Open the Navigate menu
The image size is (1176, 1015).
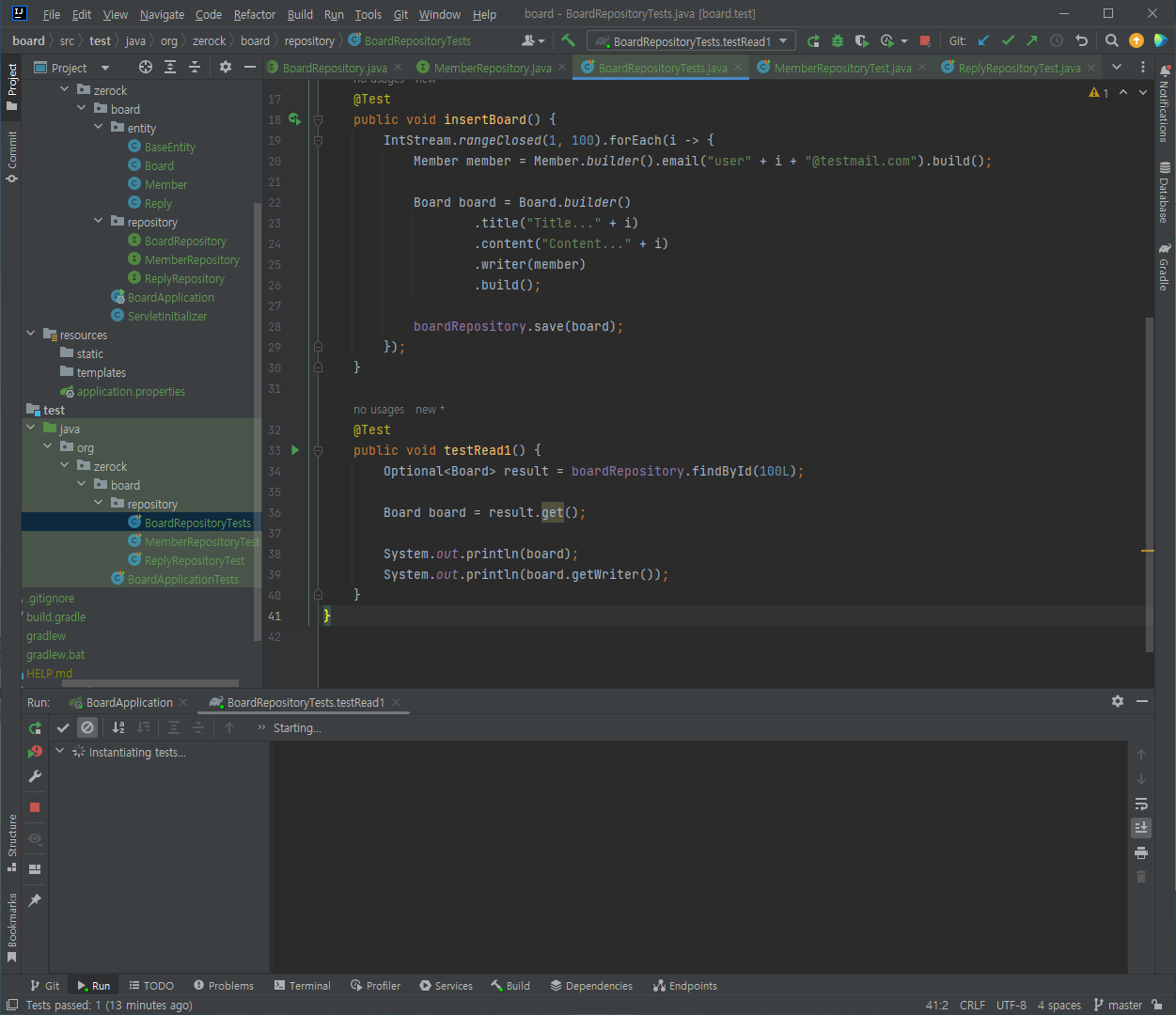coord(162,14)
